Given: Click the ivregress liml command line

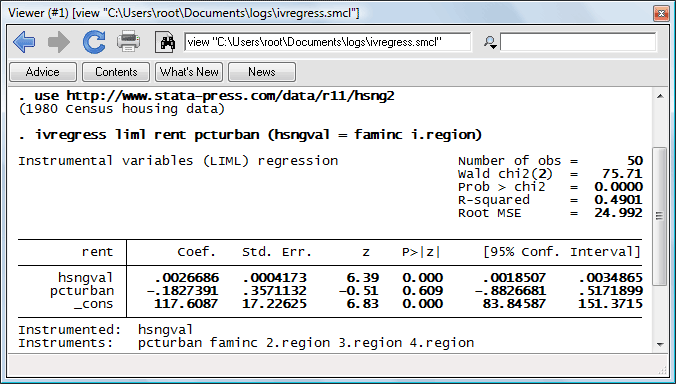Looking at the screenshot, I should [250, 135].
